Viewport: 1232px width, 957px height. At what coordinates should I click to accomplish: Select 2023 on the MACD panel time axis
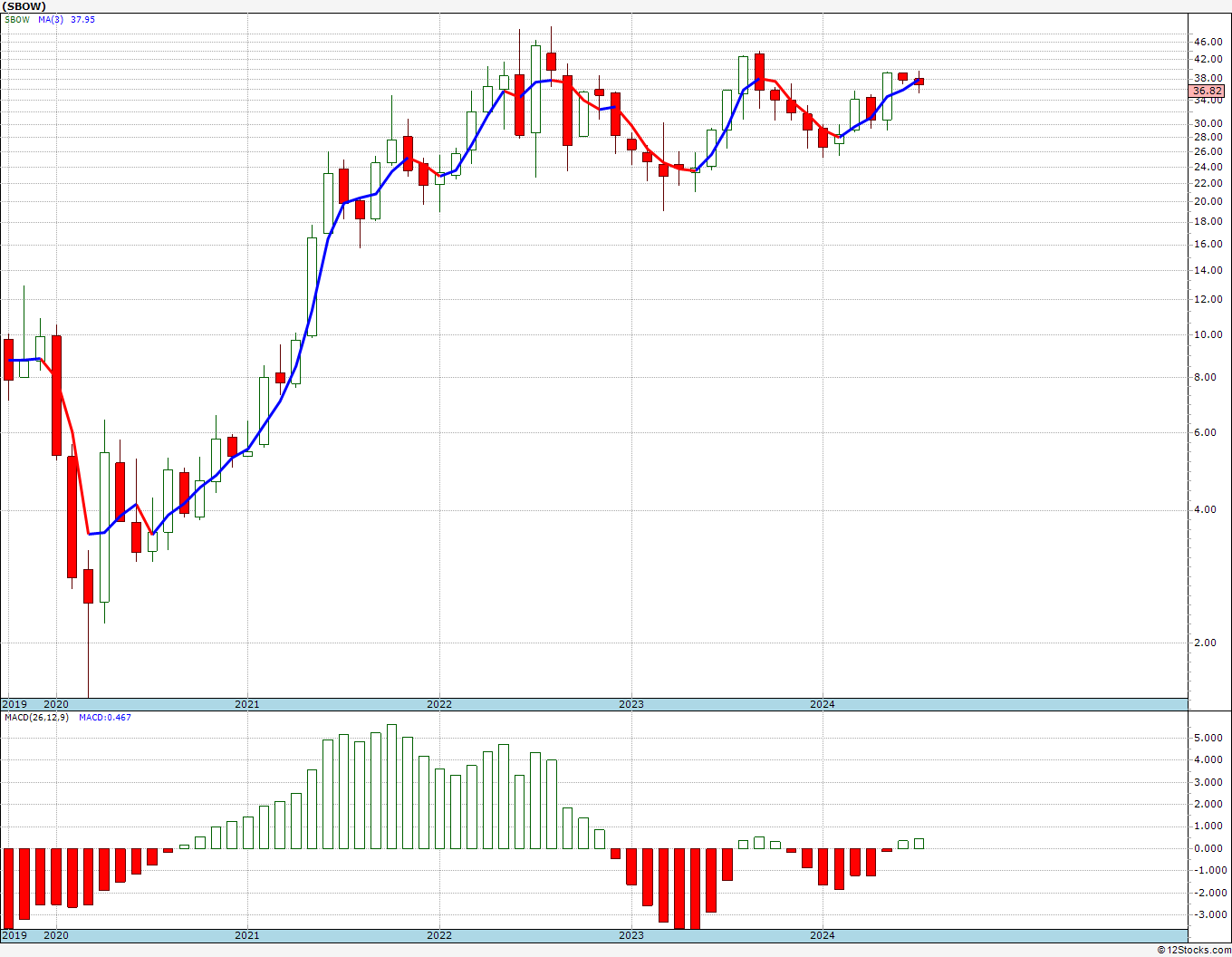(631, 935)
